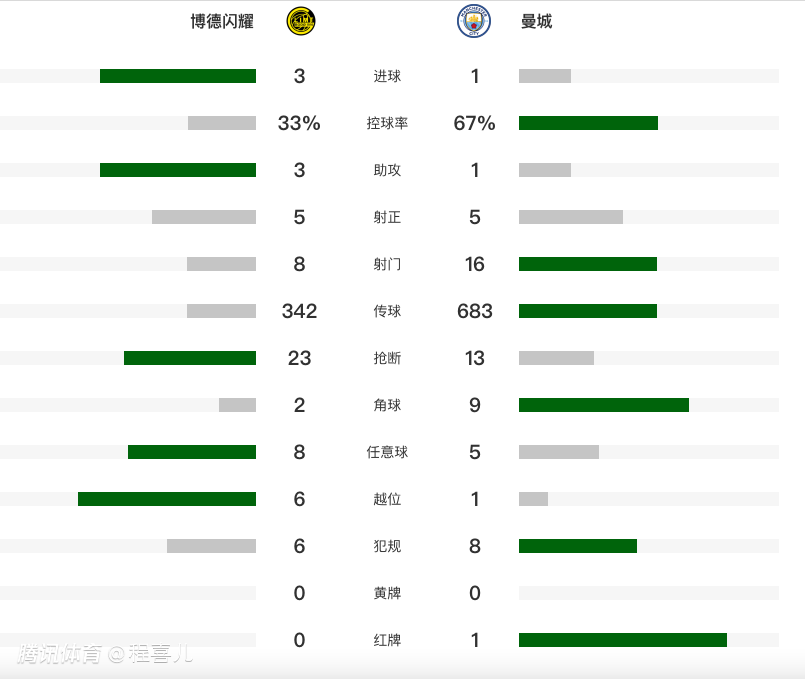This screenshot has height=679, width=805.
Task: Click Bodø/Glimt's green offsides bar
Action: (x=167, y=499)
